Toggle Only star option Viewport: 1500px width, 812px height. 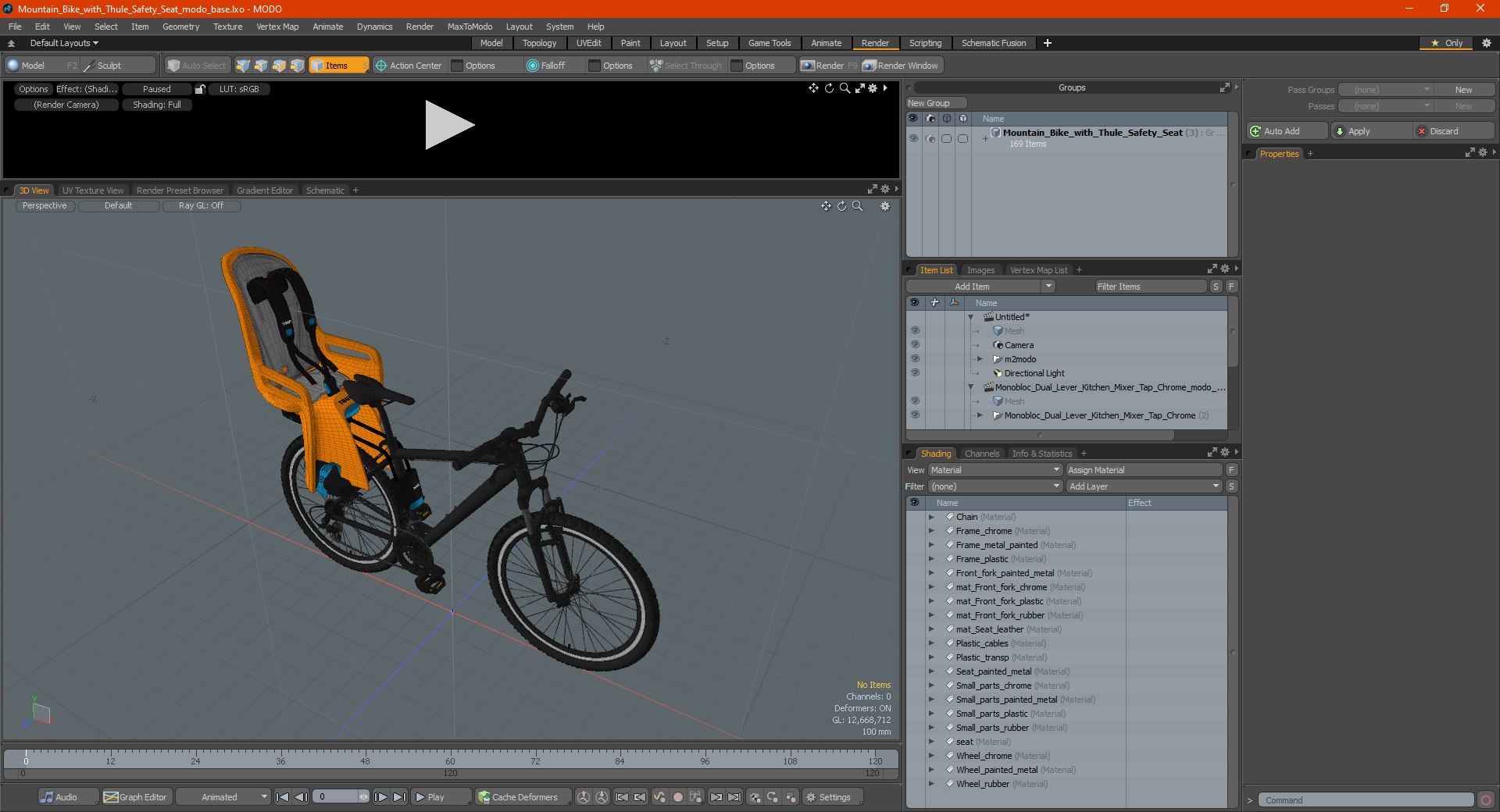(1447, 43)
